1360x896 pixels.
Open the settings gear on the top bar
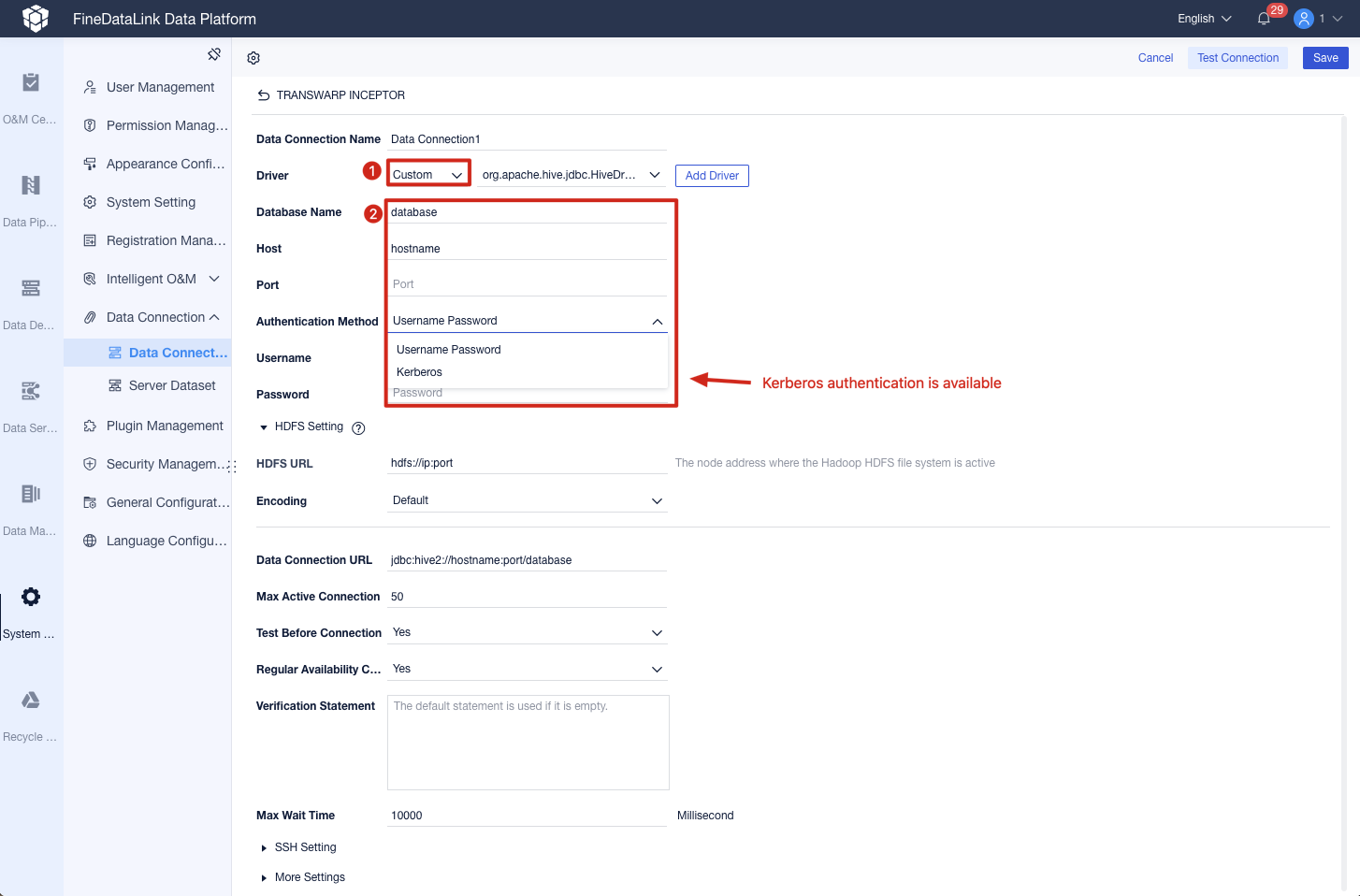[x=253, y=58]
